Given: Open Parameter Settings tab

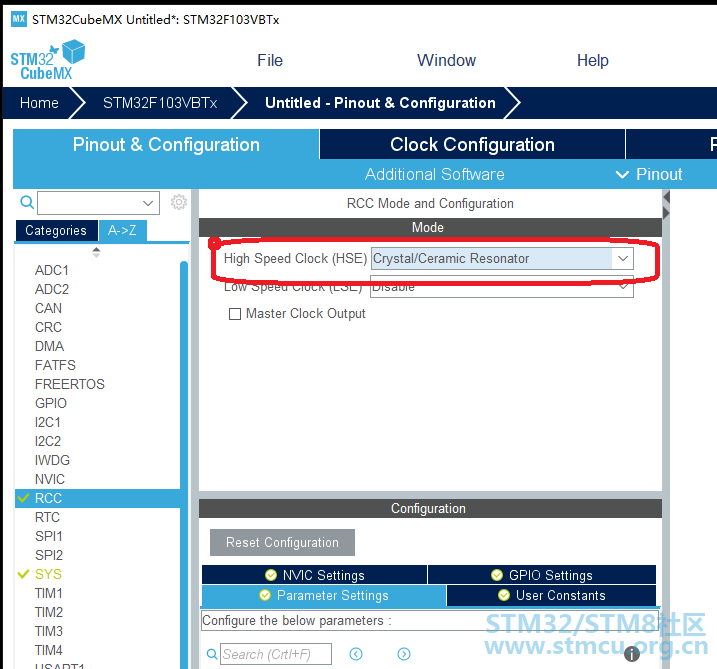Looking at the screenshot, I should pyautogui.click(x=324, y=595).
